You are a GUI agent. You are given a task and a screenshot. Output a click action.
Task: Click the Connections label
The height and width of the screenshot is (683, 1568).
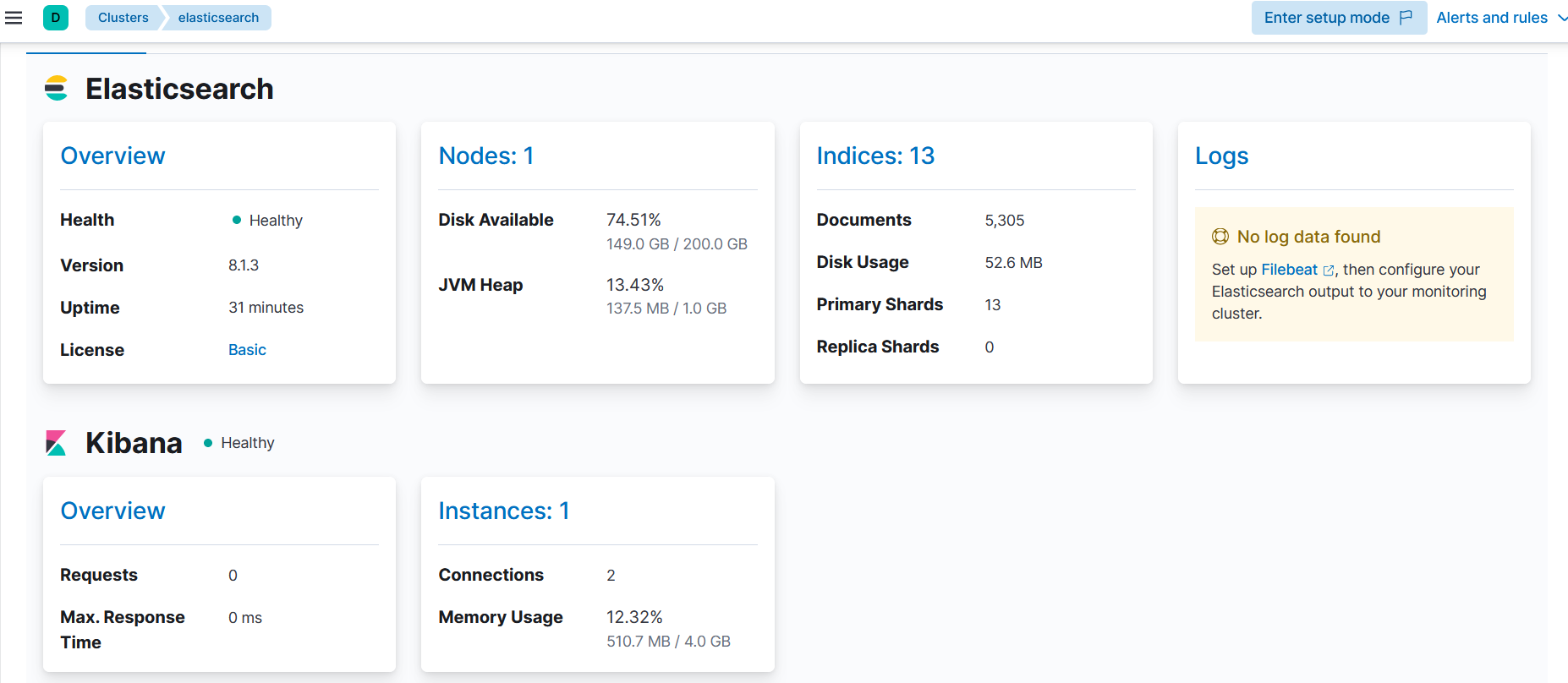[491, 575]
